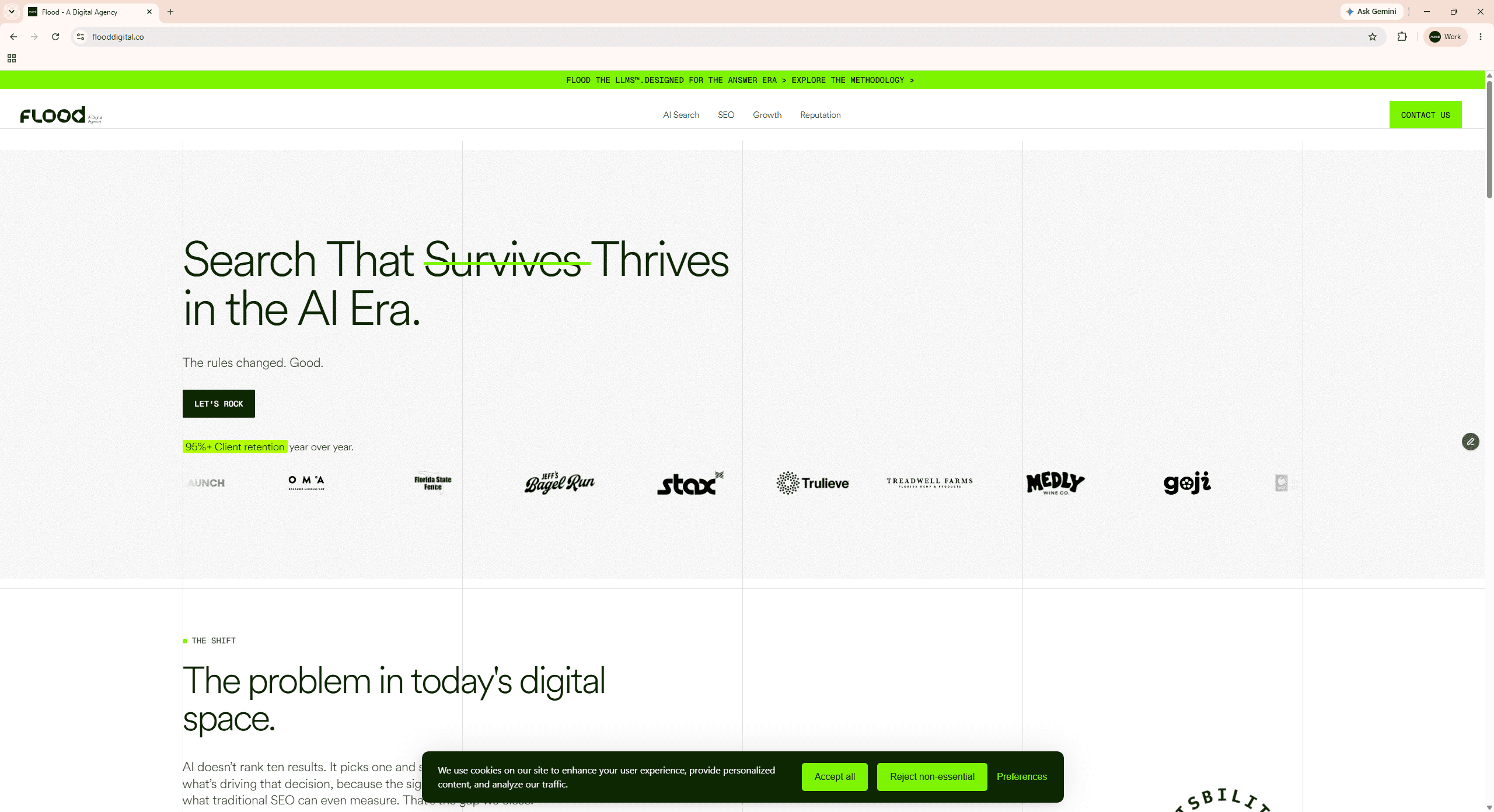Close the Flood - A Digital Agency tab

point(149,12)
